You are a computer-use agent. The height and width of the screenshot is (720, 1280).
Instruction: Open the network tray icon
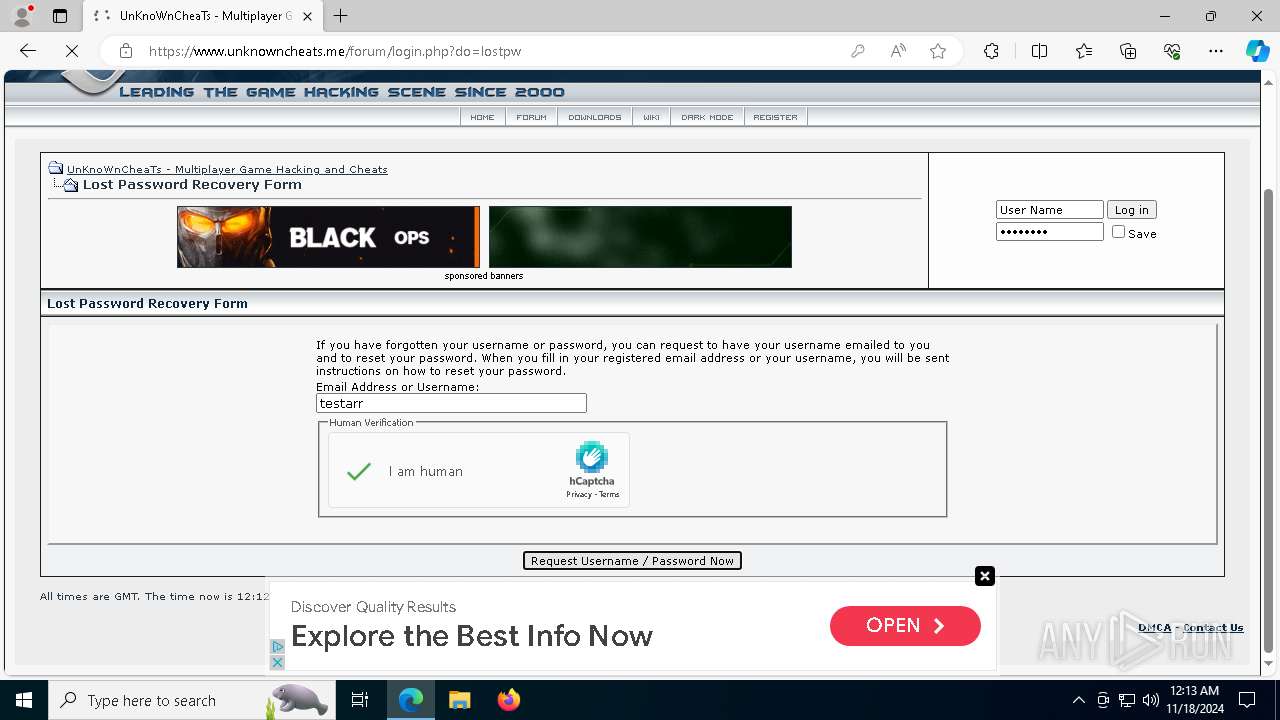click(x=1127, y=700)
